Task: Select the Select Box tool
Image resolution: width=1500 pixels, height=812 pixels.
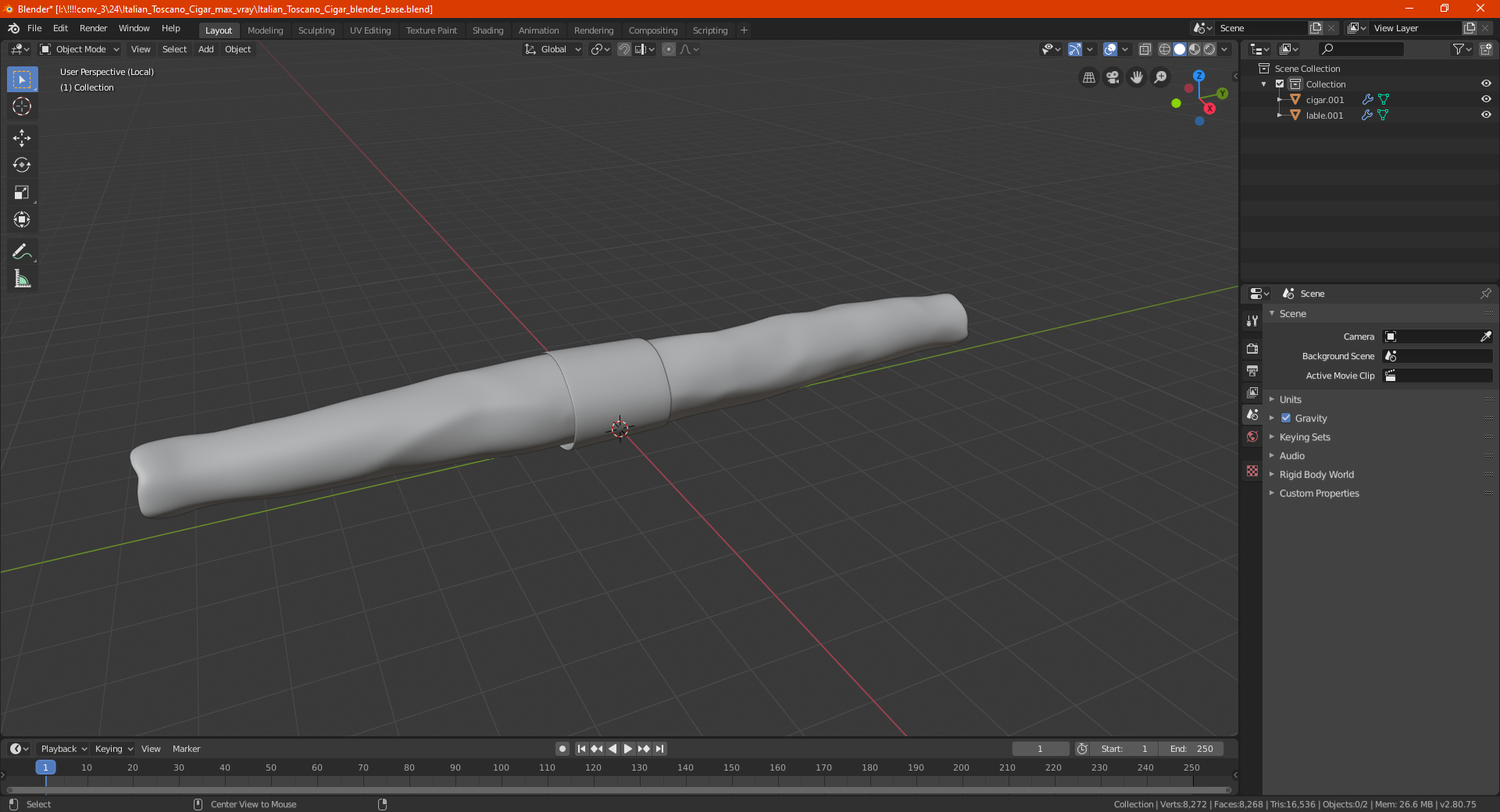Action: tap(22, 79)
